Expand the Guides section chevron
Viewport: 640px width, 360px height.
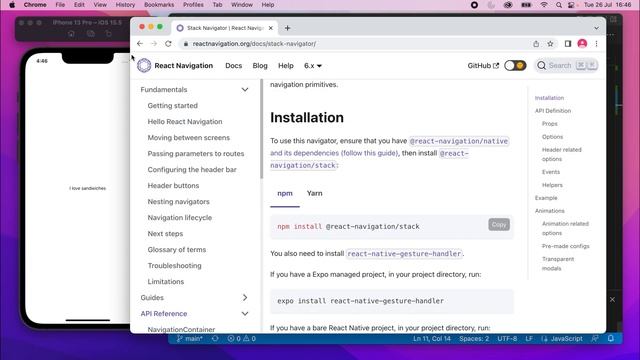[x=245, y=298]
